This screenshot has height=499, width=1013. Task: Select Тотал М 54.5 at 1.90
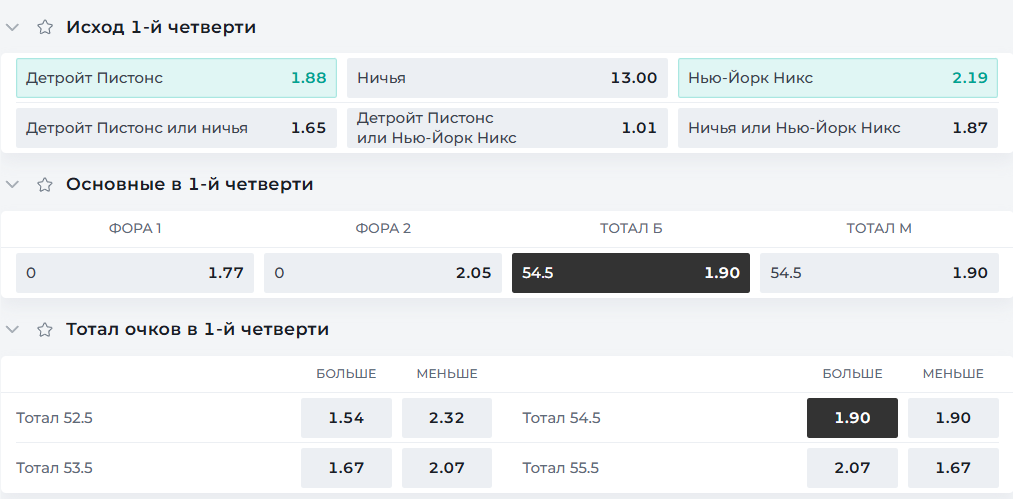[879, 273]
